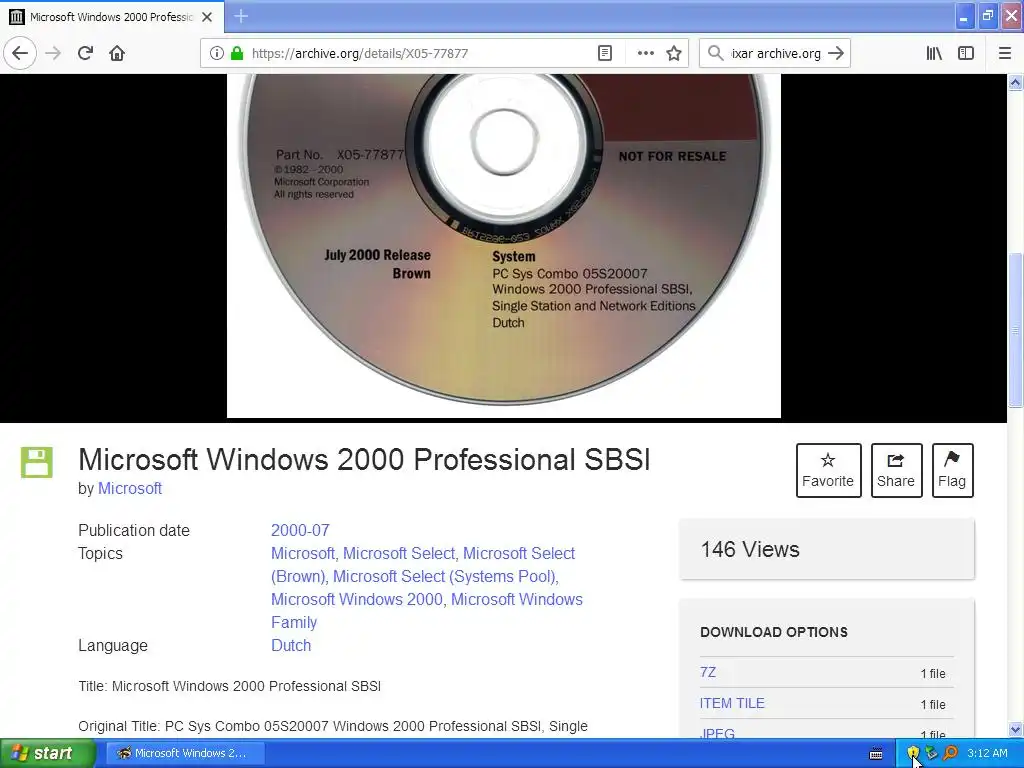This screenshot has height=768, width=1024.
Task: Select the Microsoft Windows 2... taskbar button
Action: [185, 753]
